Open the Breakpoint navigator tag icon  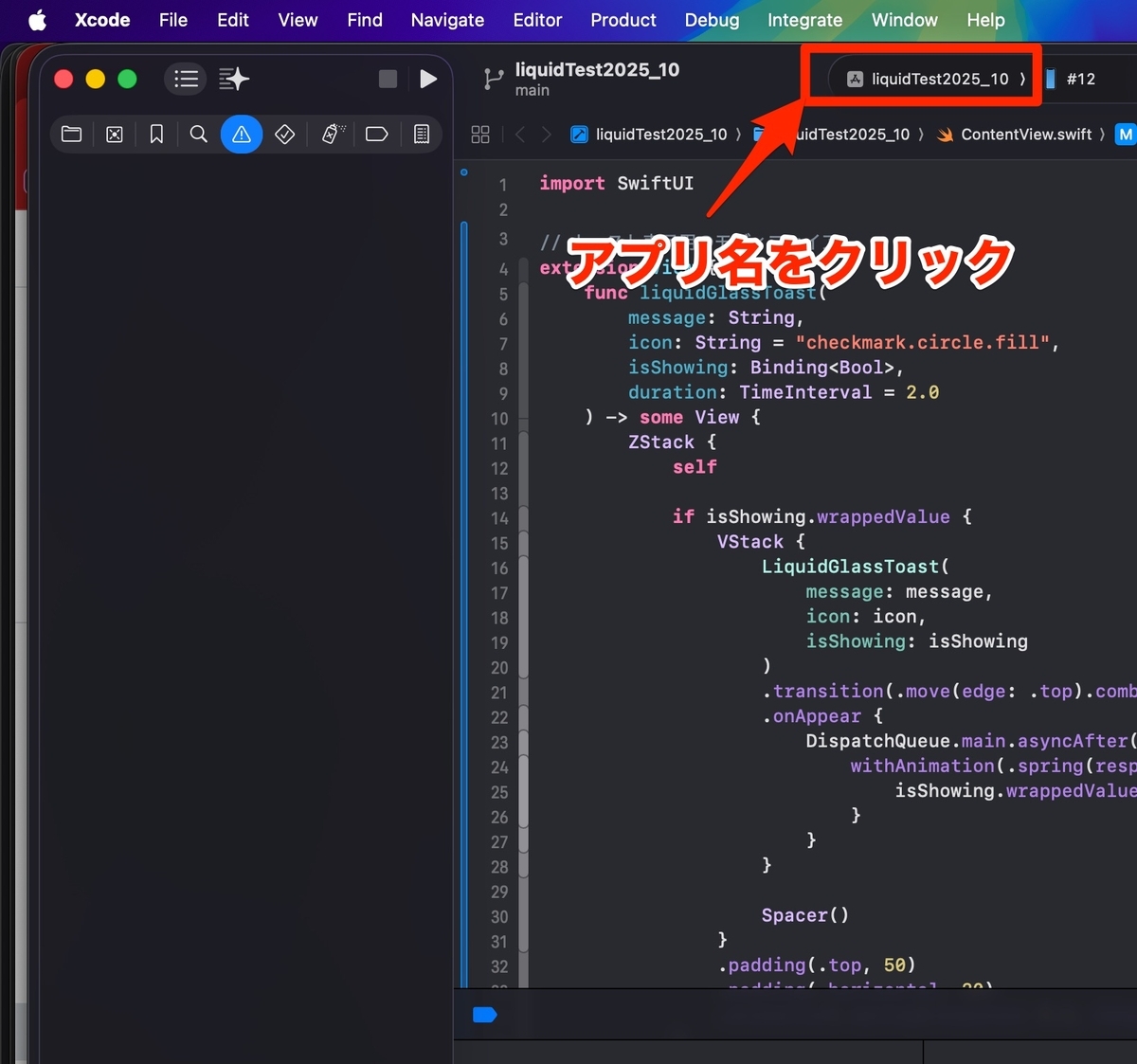376,135
